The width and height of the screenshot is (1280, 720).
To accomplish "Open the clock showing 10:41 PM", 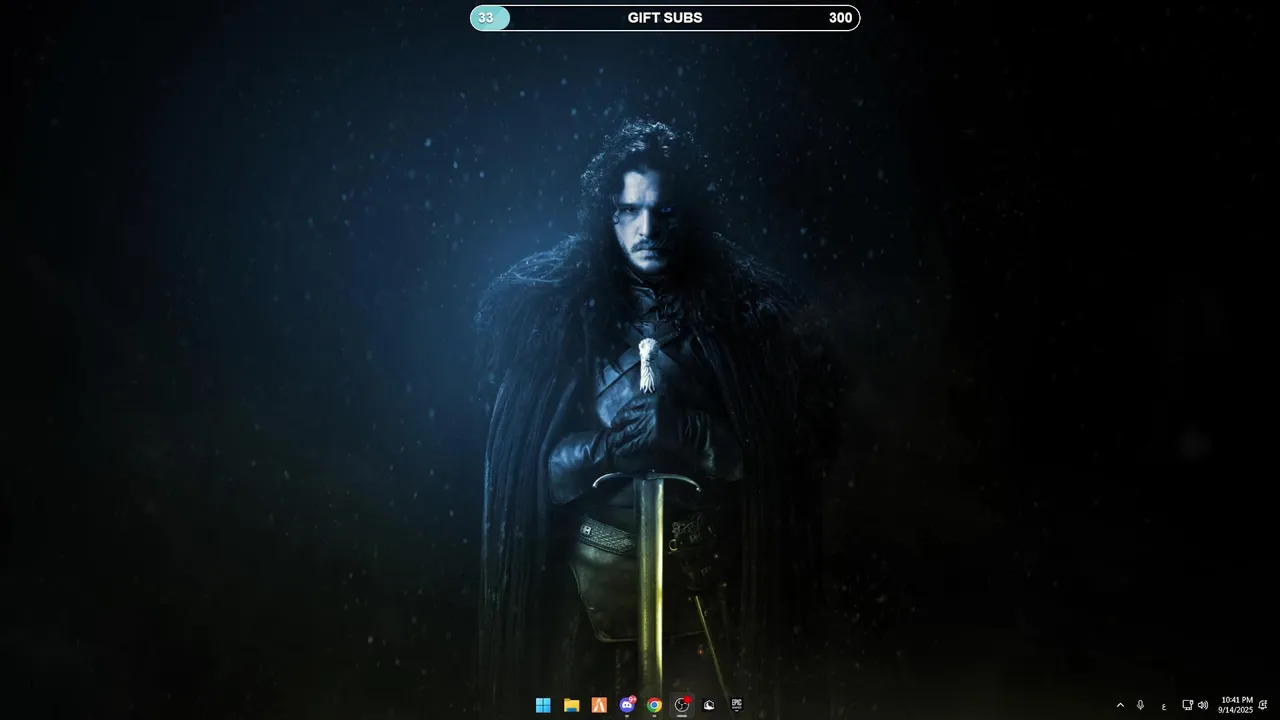I will 1235,705.
